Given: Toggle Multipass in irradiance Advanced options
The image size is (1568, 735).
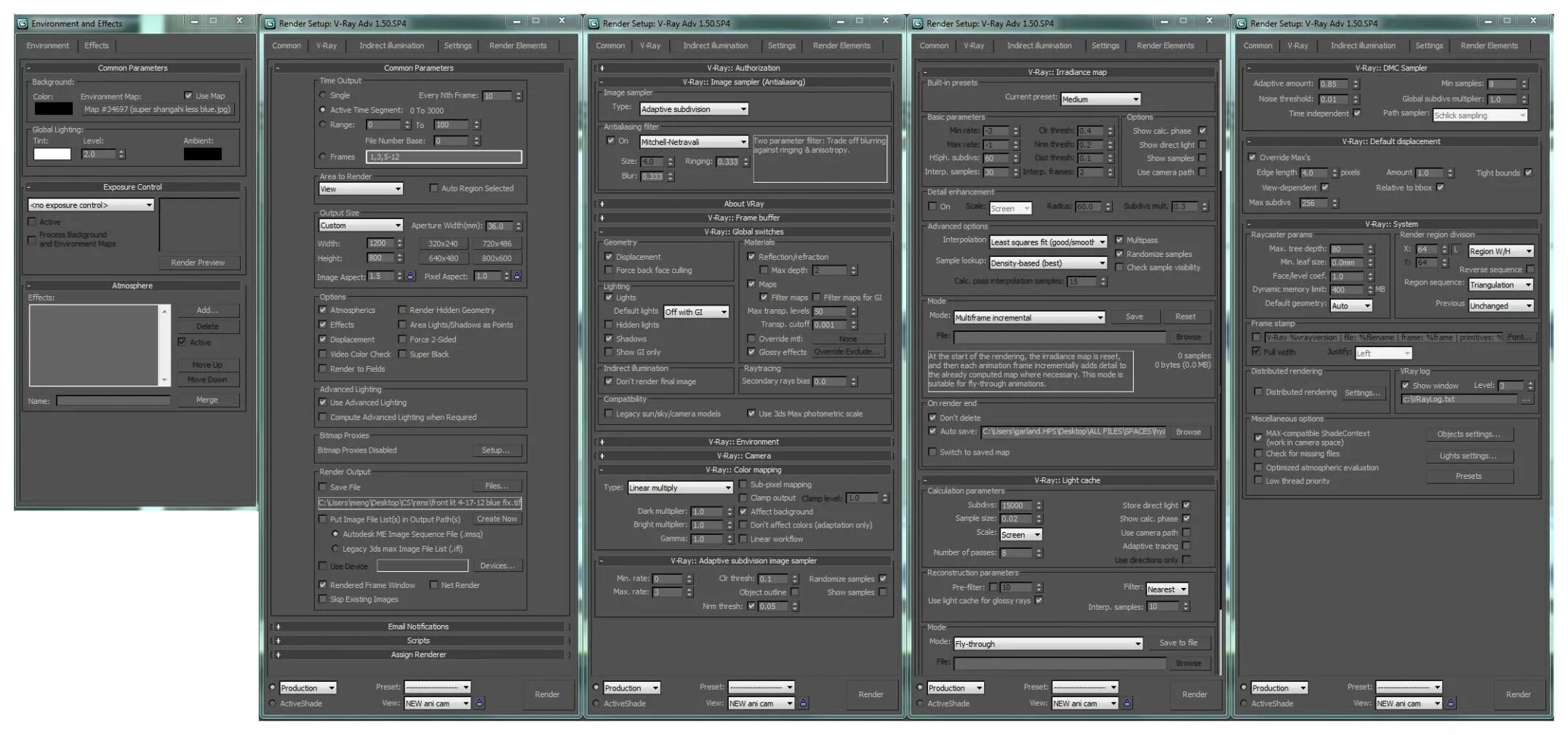Looking at the screenshot, I should tap(1119, 240).
